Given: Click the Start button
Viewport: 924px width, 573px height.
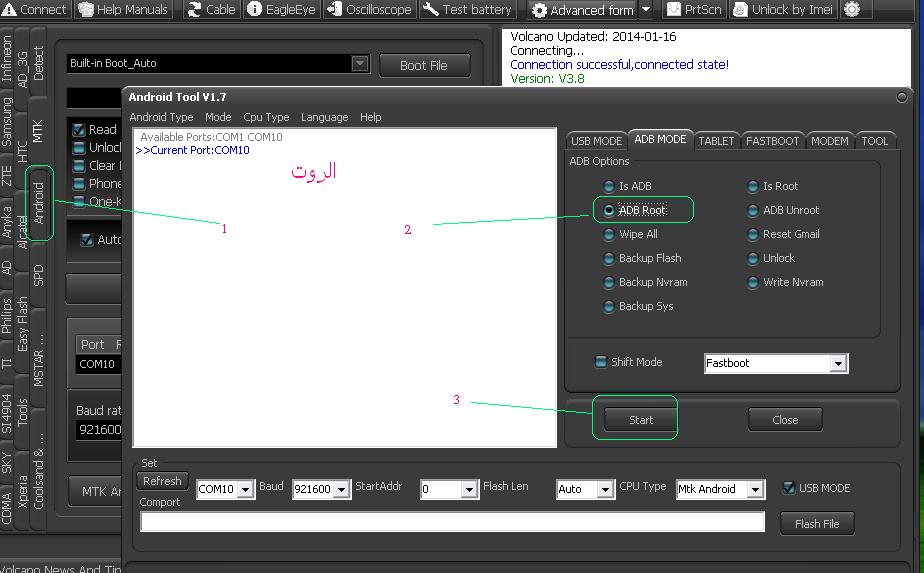Looking at the screenshot, I should coord(641,420).
